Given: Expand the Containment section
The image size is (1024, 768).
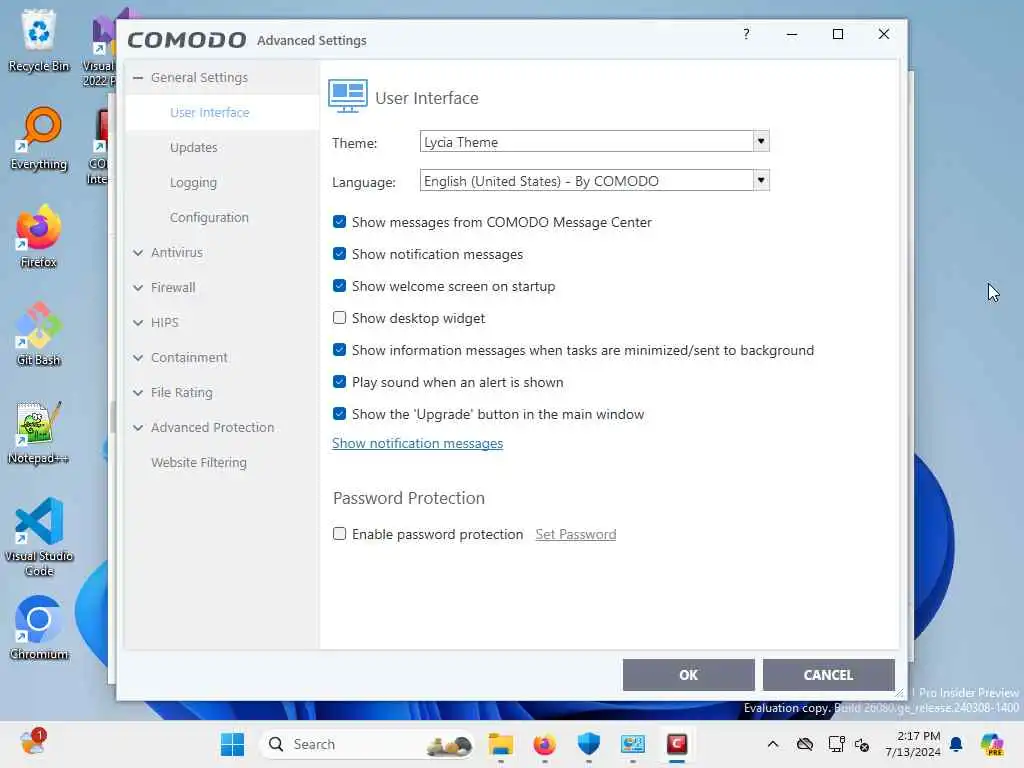Looking at the screenshot, I should tap(138, 358).
